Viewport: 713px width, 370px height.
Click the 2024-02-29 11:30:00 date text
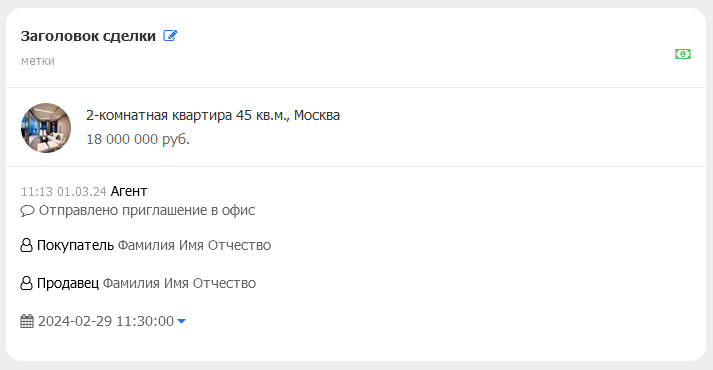coord(106,321)
